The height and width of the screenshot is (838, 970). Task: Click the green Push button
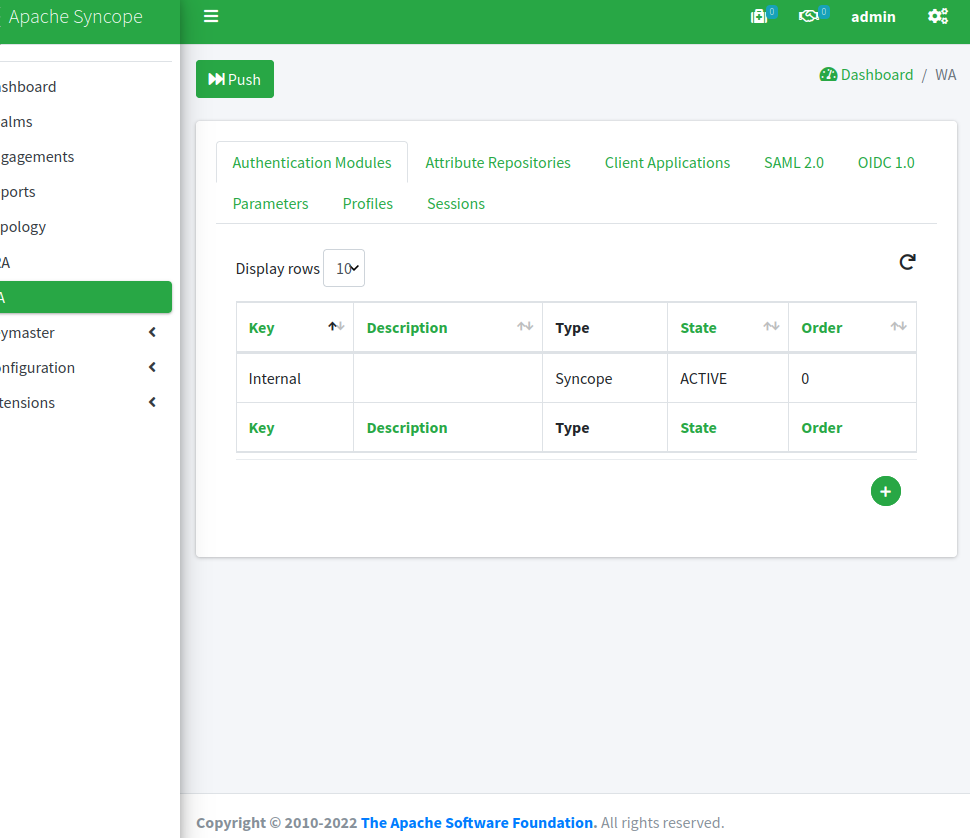pos(235,79)
